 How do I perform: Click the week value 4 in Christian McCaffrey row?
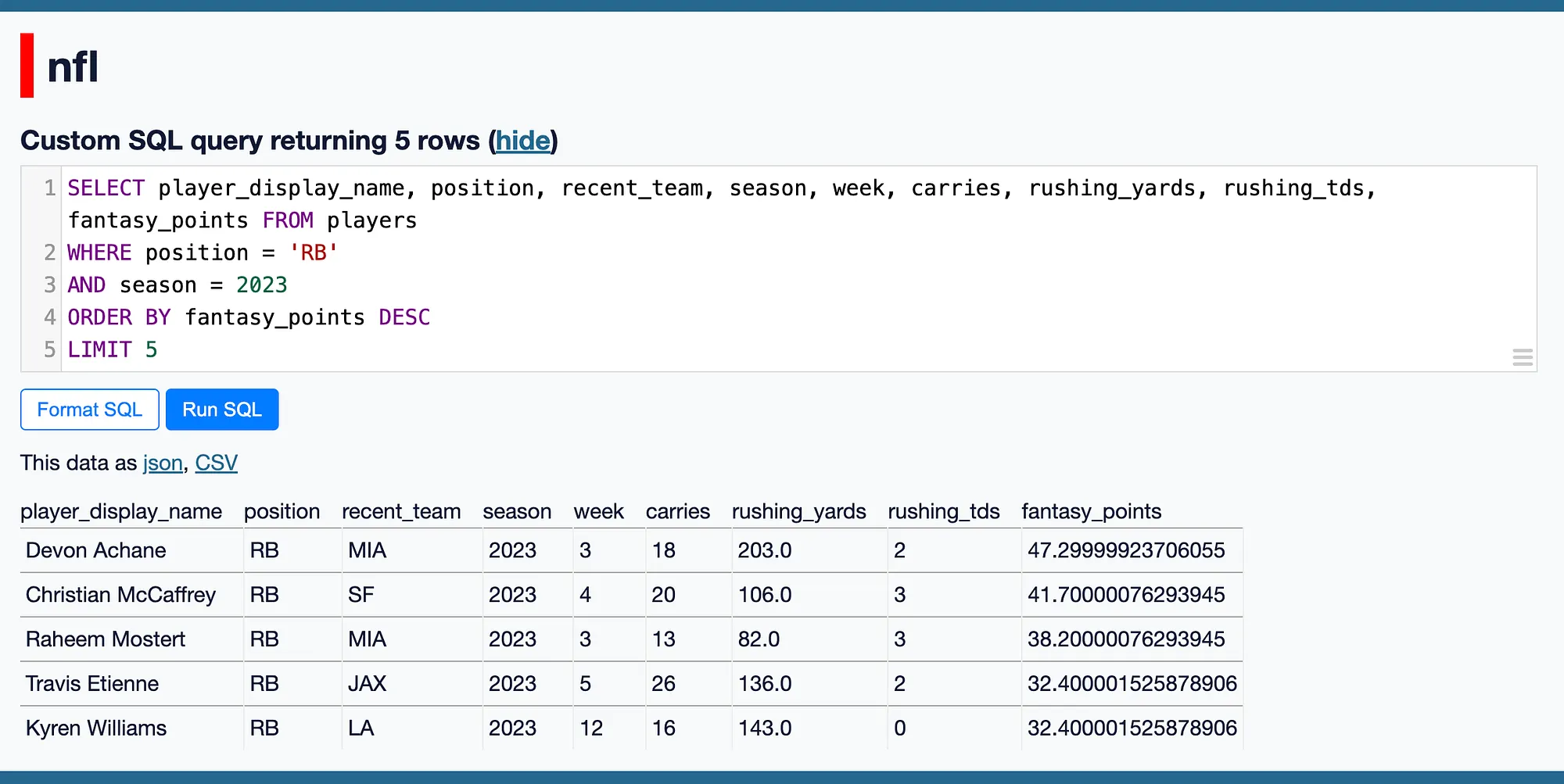coord(585,595)
